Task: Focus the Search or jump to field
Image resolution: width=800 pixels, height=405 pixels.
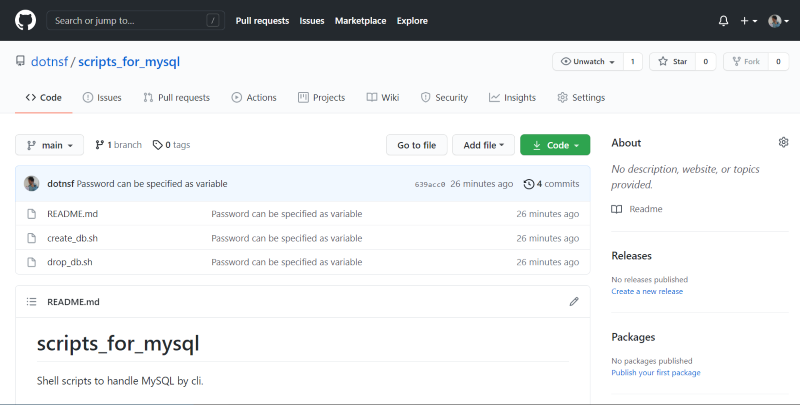Action: (x=135, y=20)
